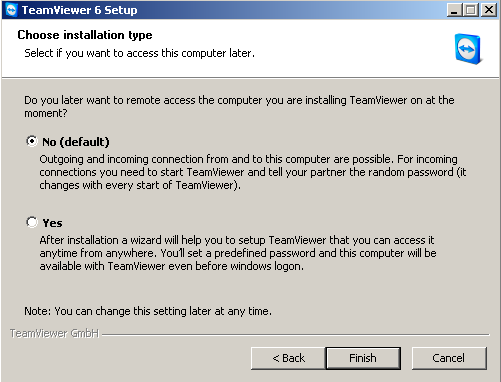Click the TeamViewer GmbH branding label
Viewport: 501px width, 382px height.
pyautogui.click(x=55, y=333)
